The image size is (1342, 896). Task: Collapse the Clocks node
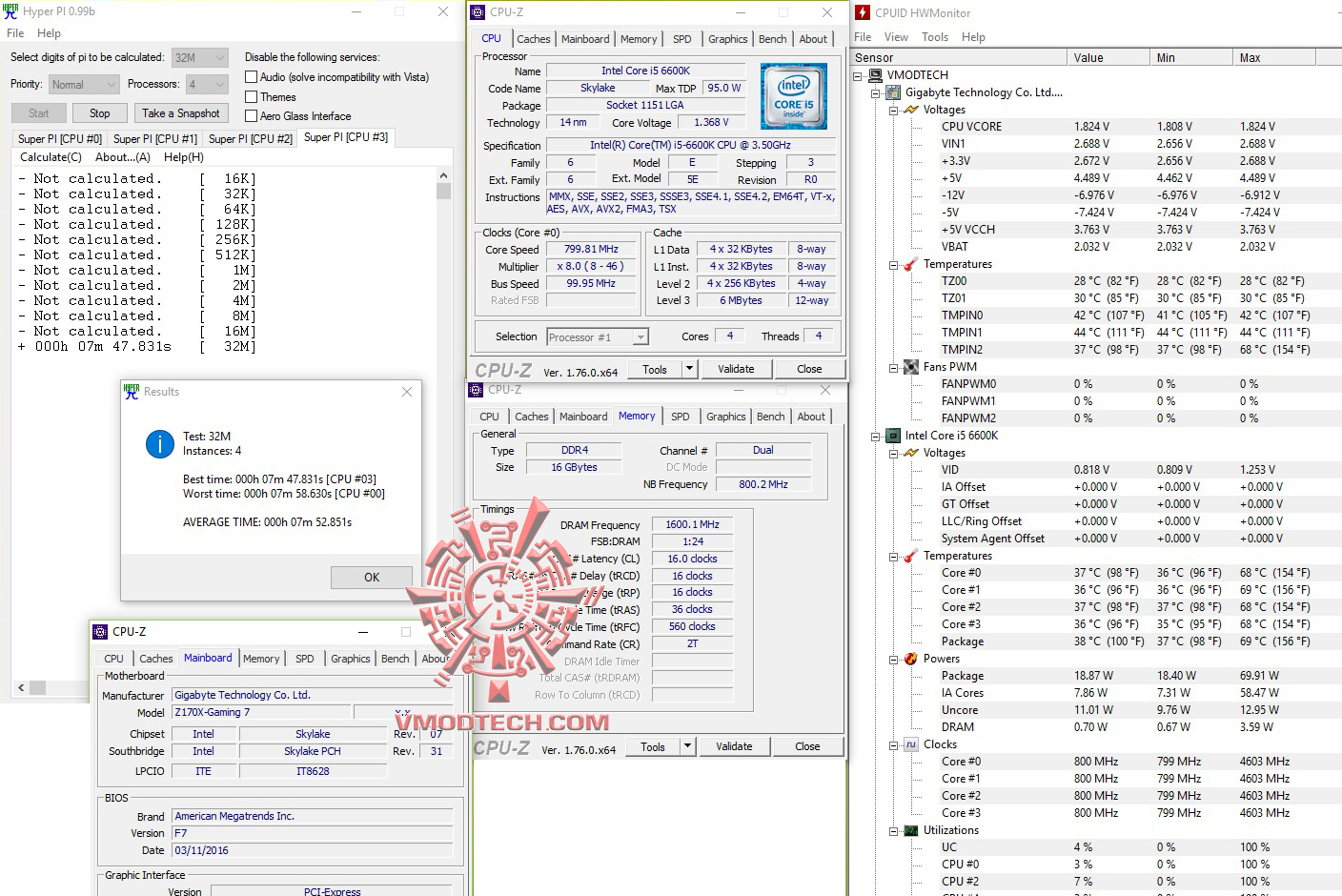click(894, 744)
